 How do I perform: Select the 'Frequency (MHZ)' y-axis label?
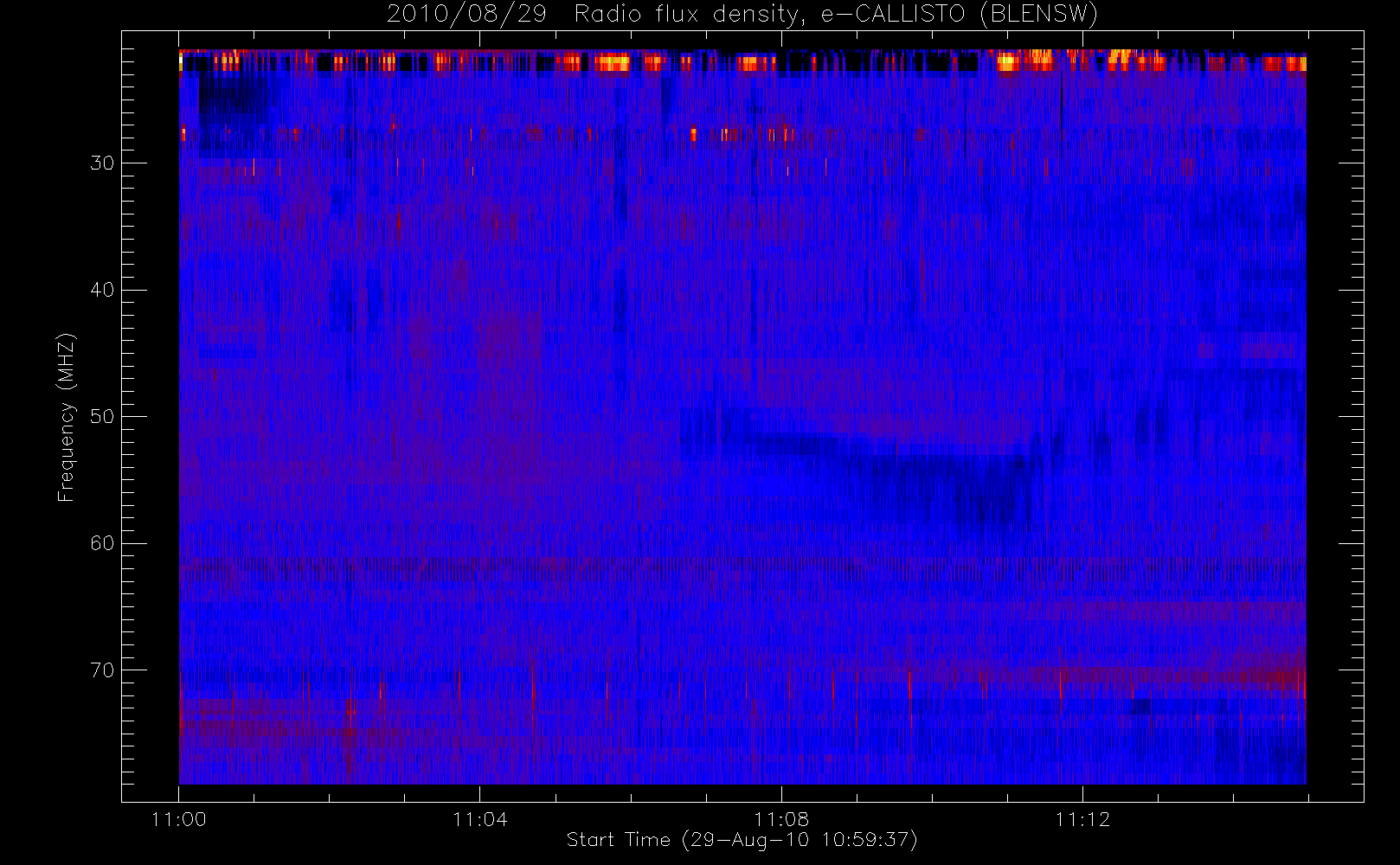click(67, 417)
